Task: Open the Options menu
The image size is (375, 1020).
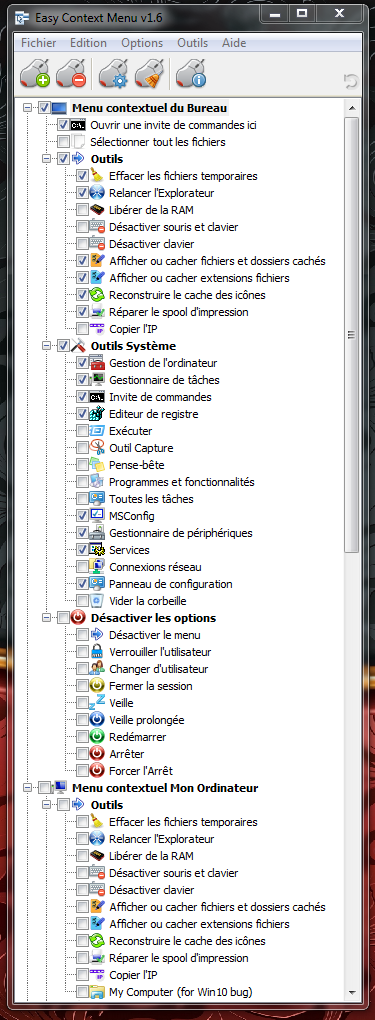Action: (142, 43)
